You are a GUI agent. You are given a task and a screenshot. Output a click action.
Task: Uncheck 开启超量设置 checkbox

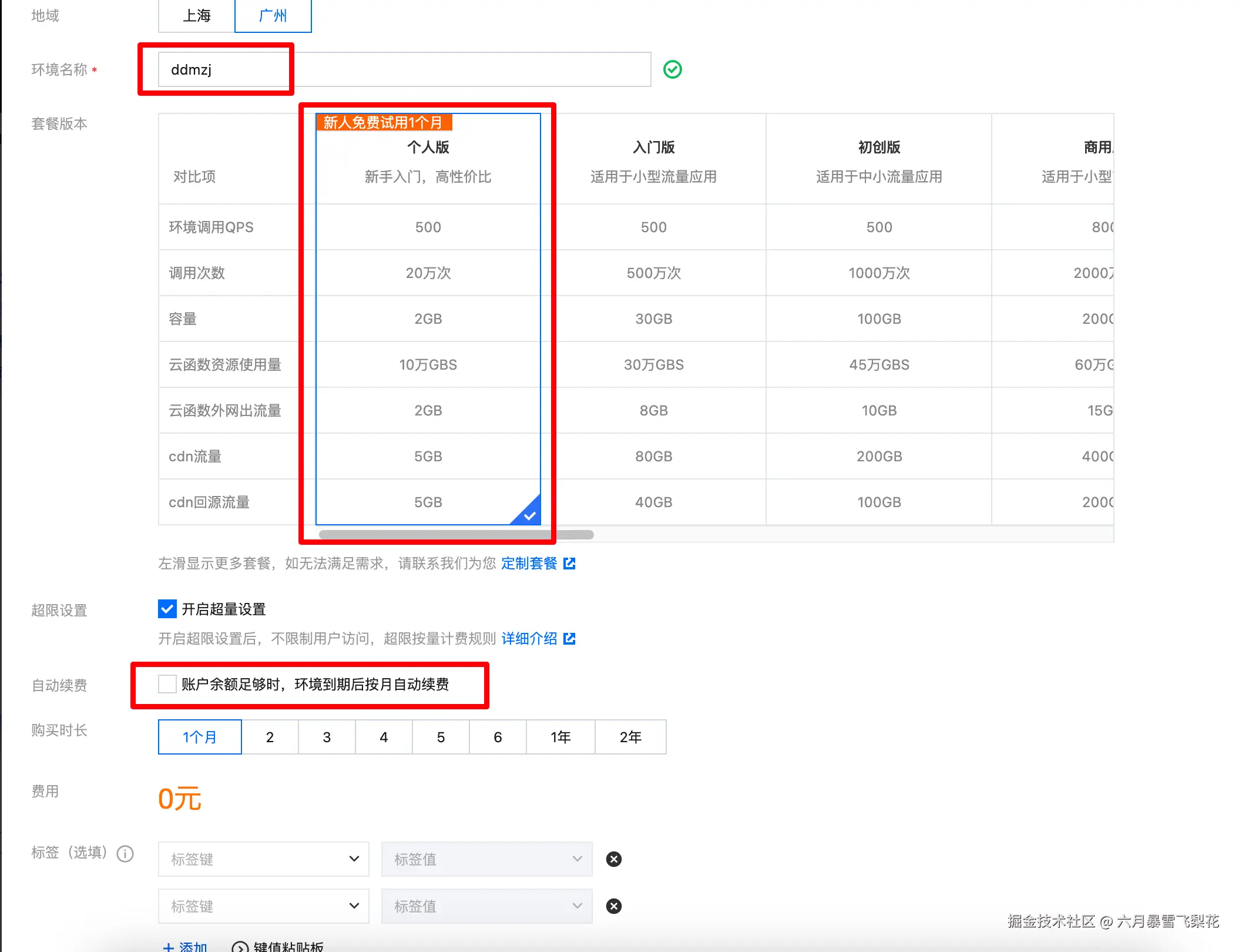tap(167, 609)
